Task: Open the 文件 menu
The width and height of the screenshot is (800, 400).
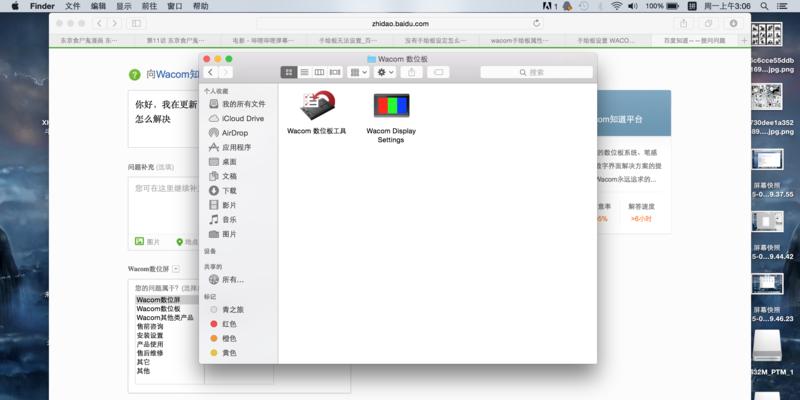Action: point(73,6)
